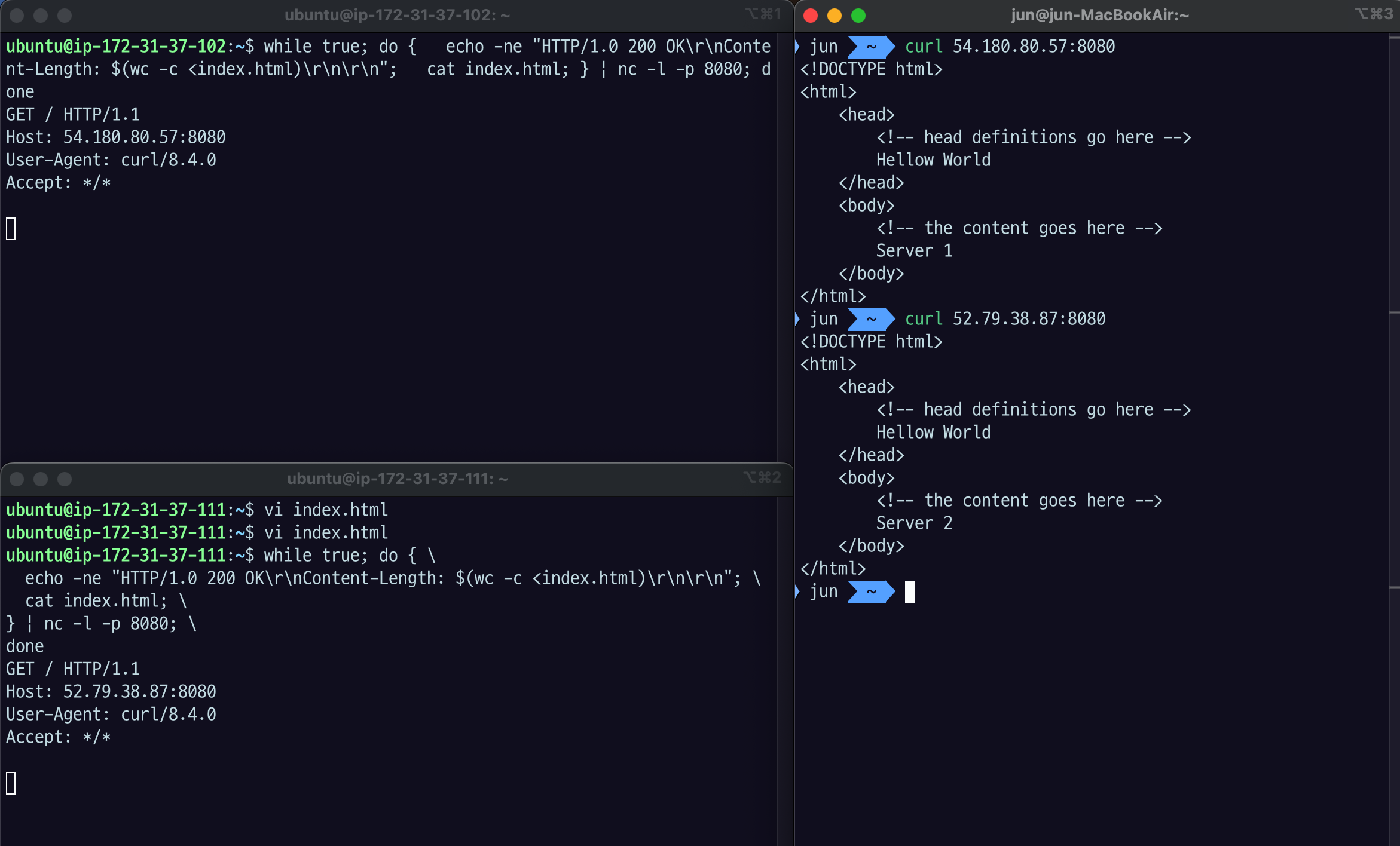Image resolution: width=1400 pixels, height=846 pixels.
Task: Click hollow cursor in ip-172-31-37-102 pane
Action: [11, 229]
